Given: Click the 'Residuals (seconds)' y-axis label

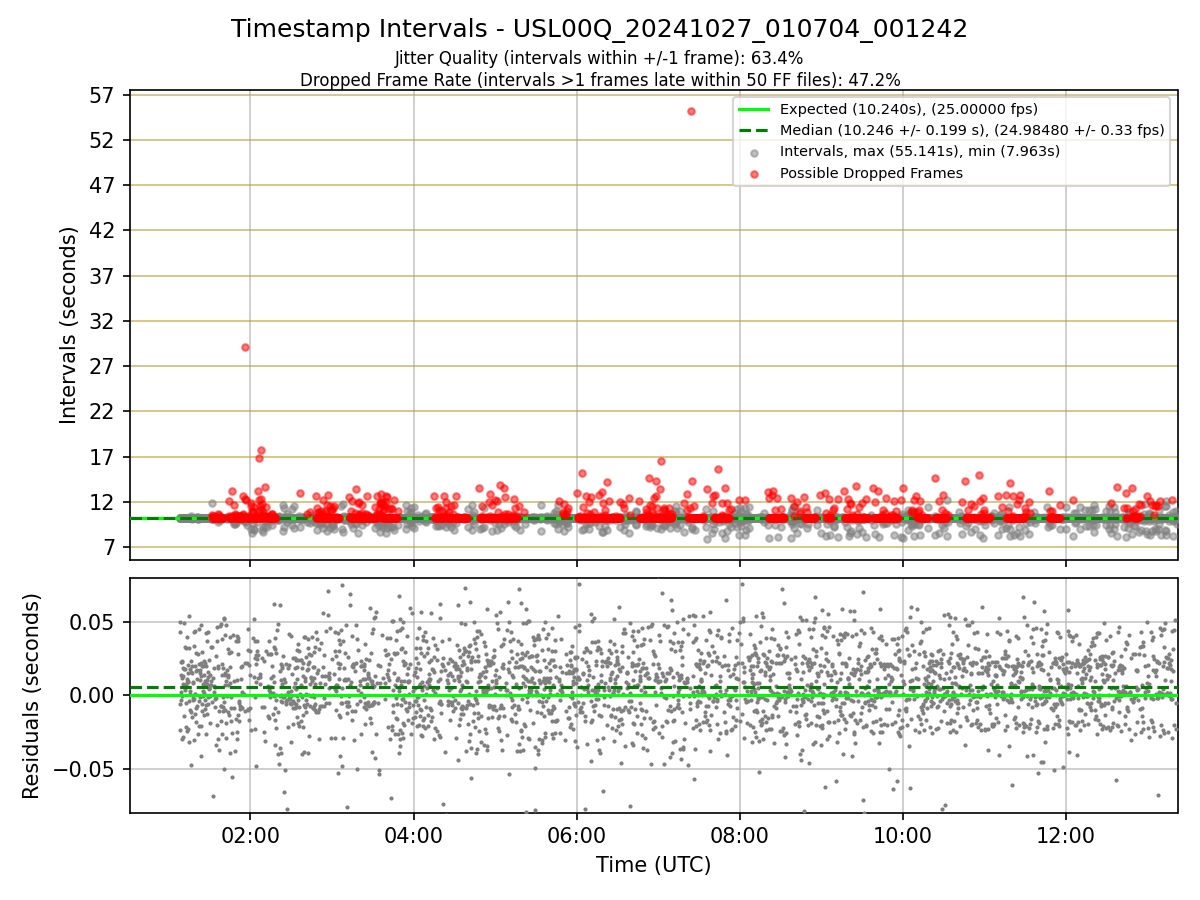Looking at the screenshot, I should pos(31,696).
